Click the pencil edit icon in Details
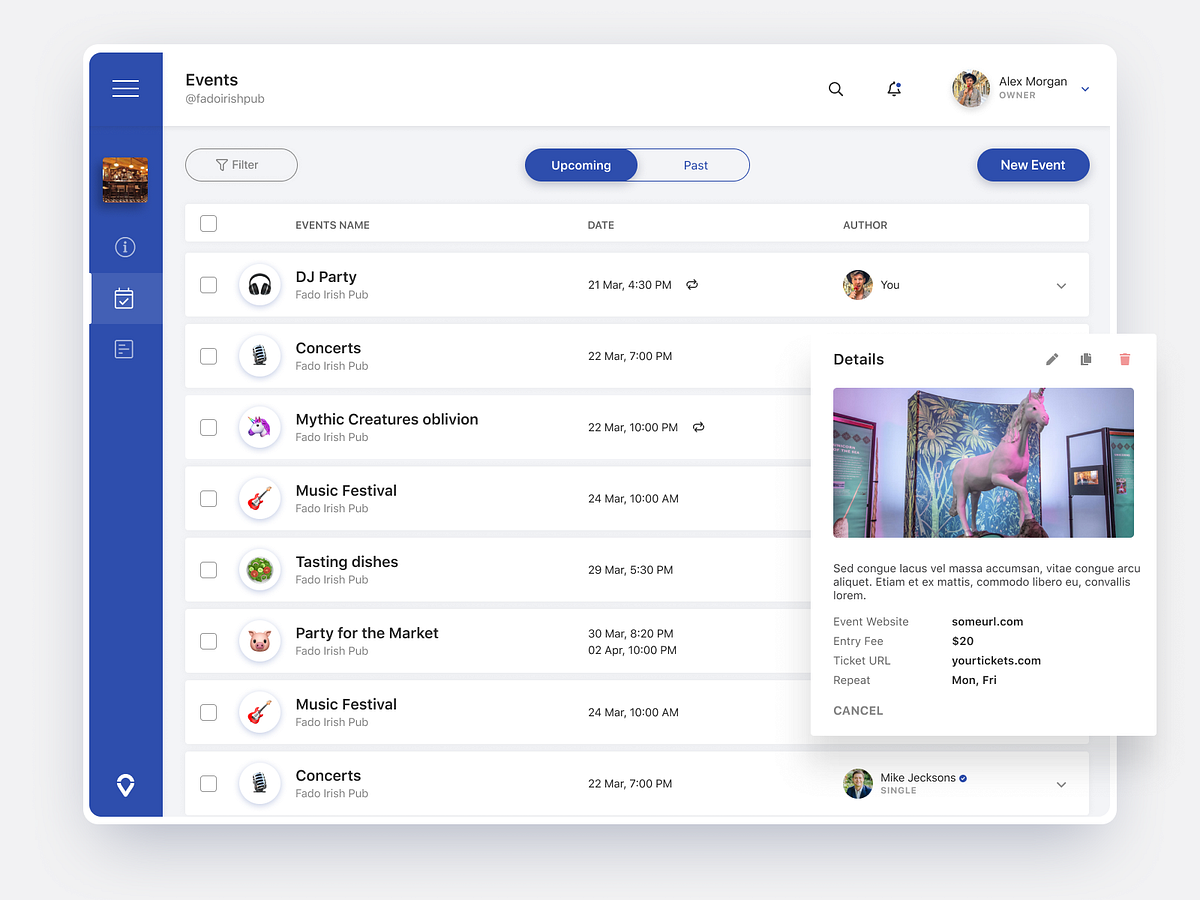This screenshot has height=900, width=1200. click(x=1052, y=359)
